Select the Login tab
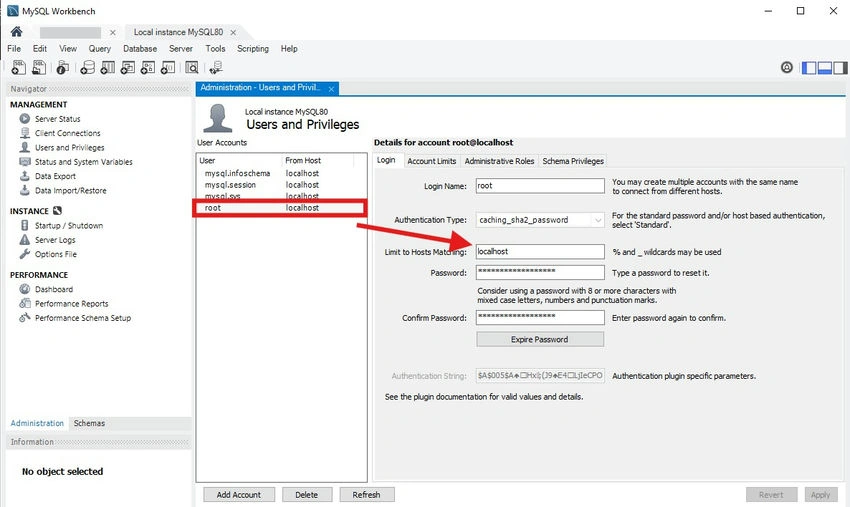This screenshot has width=850, height=507. (x=386, y=161)
